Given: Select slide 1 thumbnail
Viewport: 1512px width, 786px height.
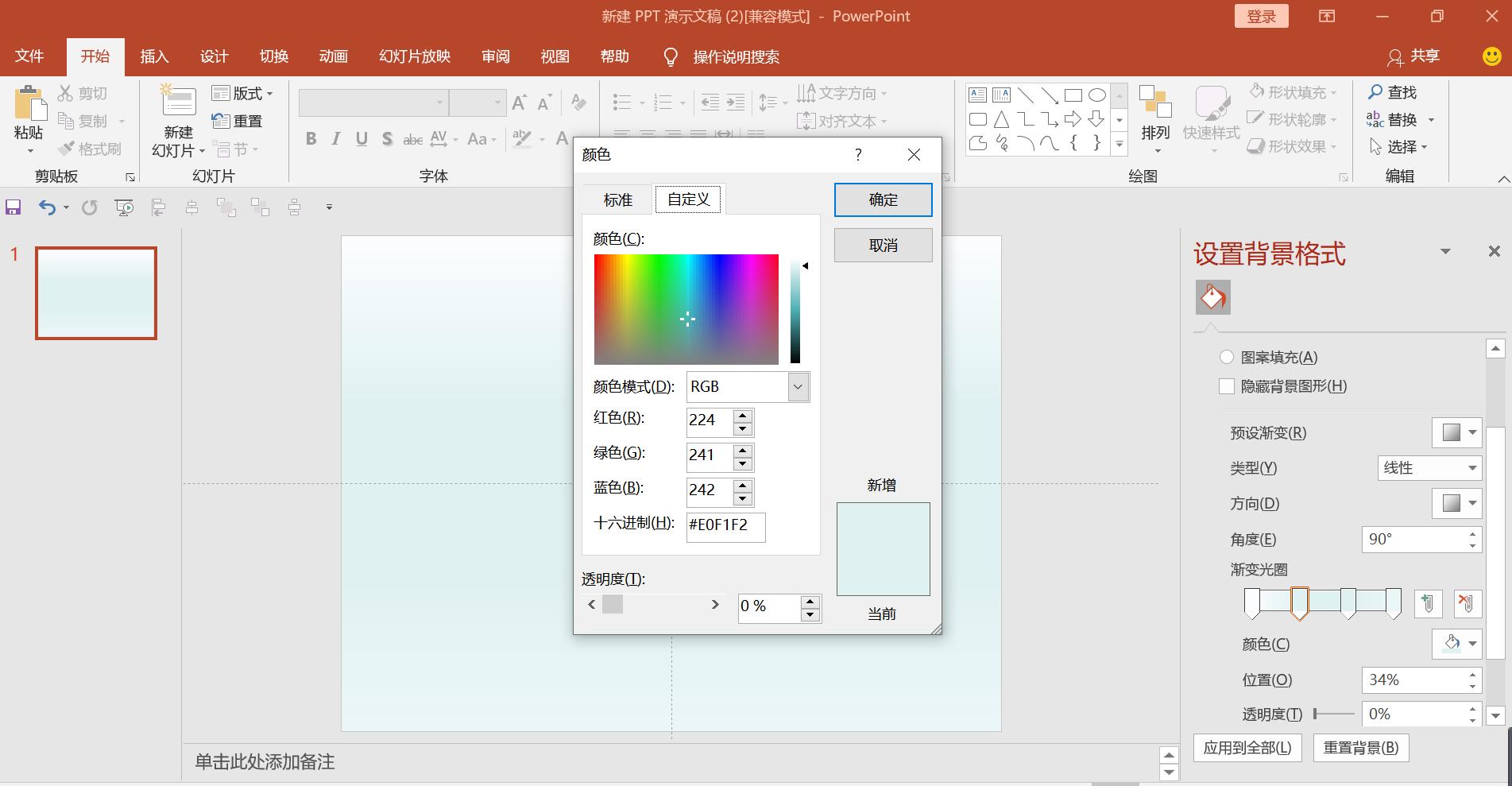Looking at the screenshot, I should tap(95, 292).
